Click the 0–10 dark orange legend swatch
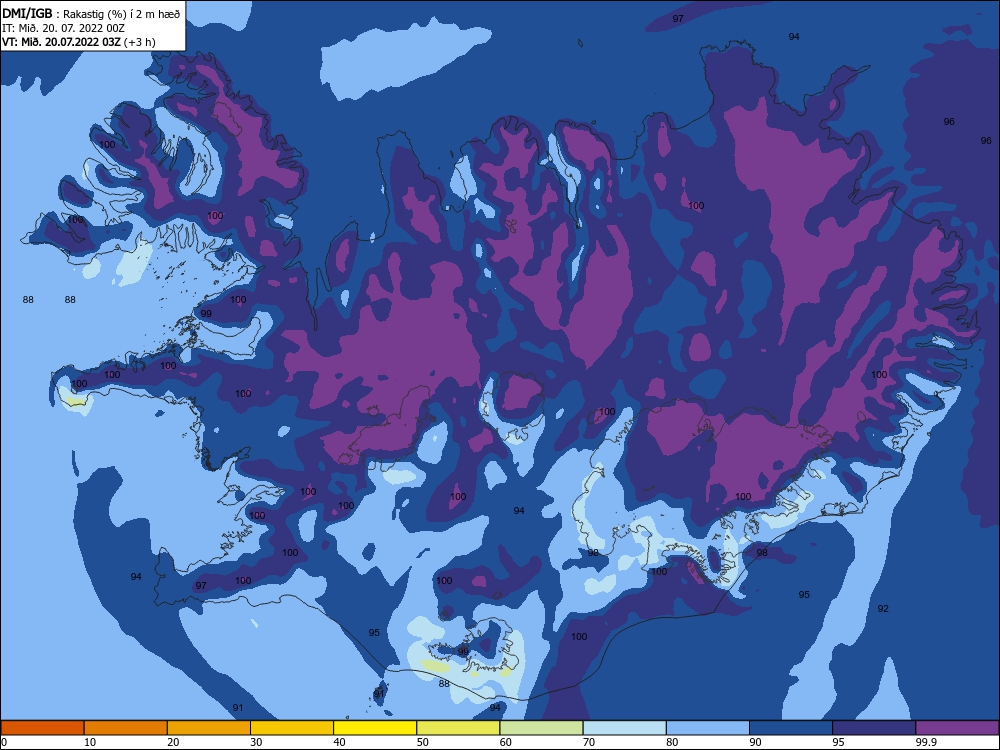This screenshot has height=750, width=1000. (x=42, y=728)
